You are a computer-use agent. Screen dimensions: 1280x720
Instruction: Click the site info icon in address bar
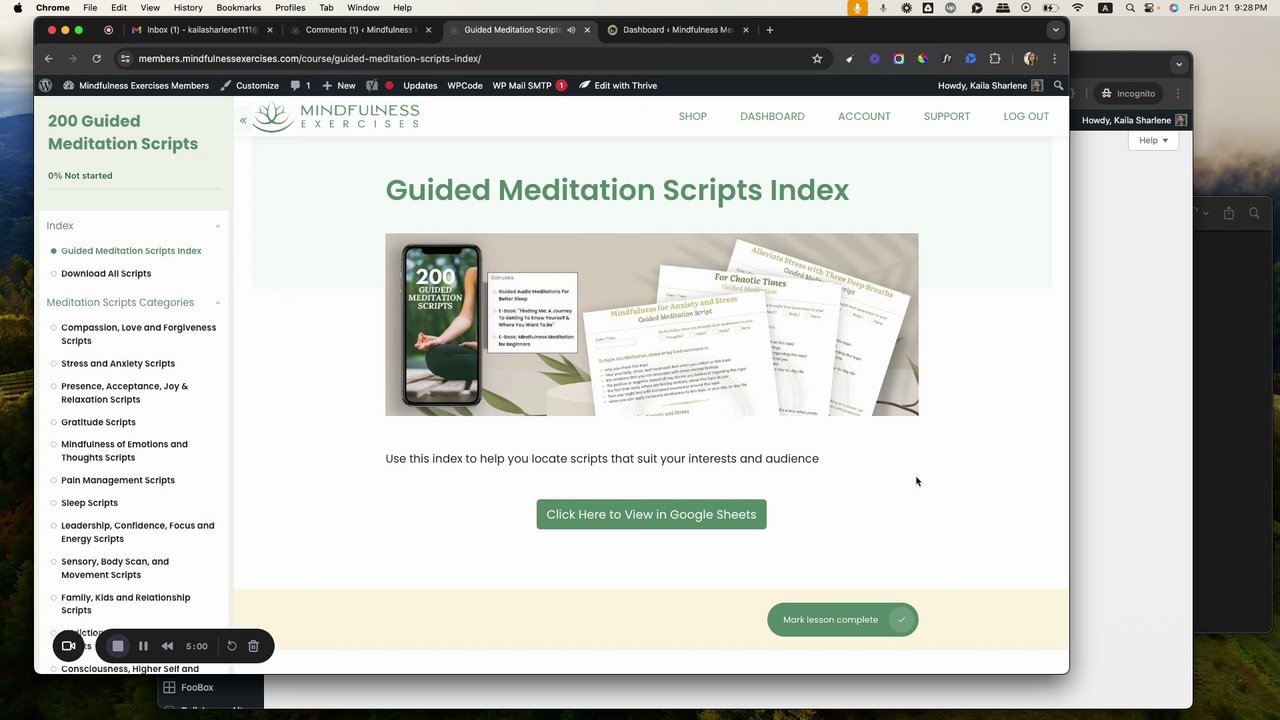(125, 59)
